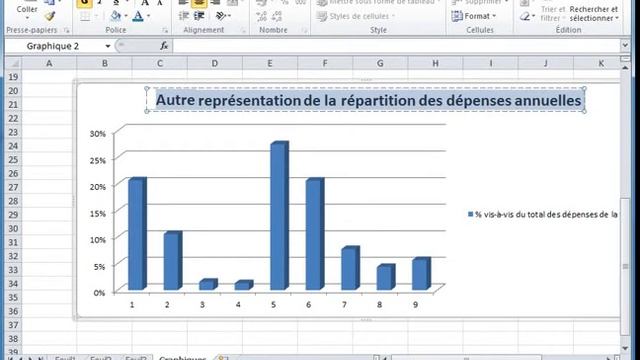Select row 37 header
This screenshot has width=640, height=360.
point(13,325)
